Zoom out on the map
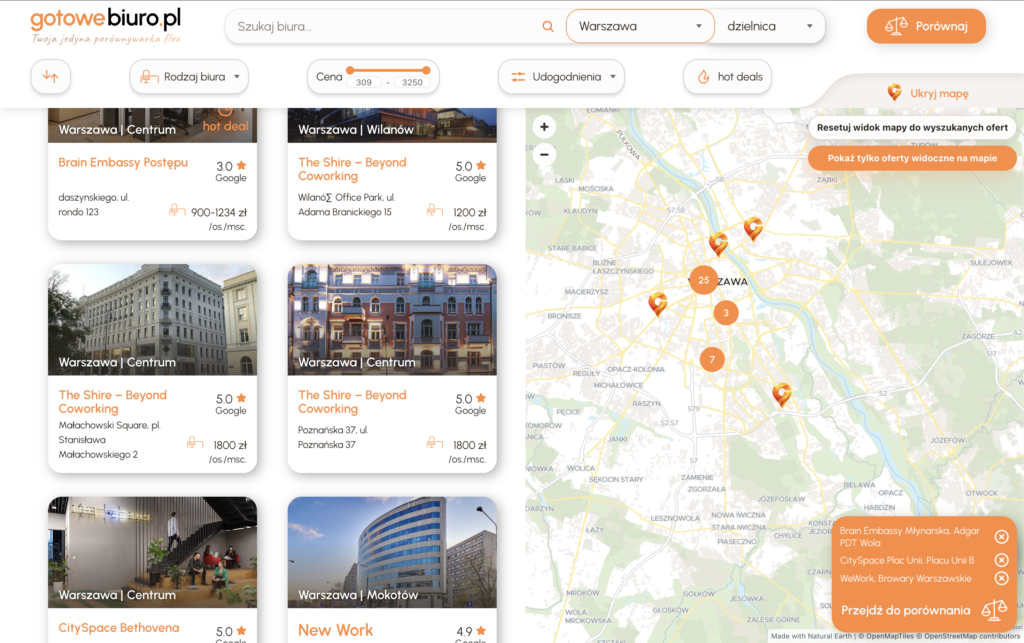This screenshot has width=1024, height=643. click(x=544, y=155)
